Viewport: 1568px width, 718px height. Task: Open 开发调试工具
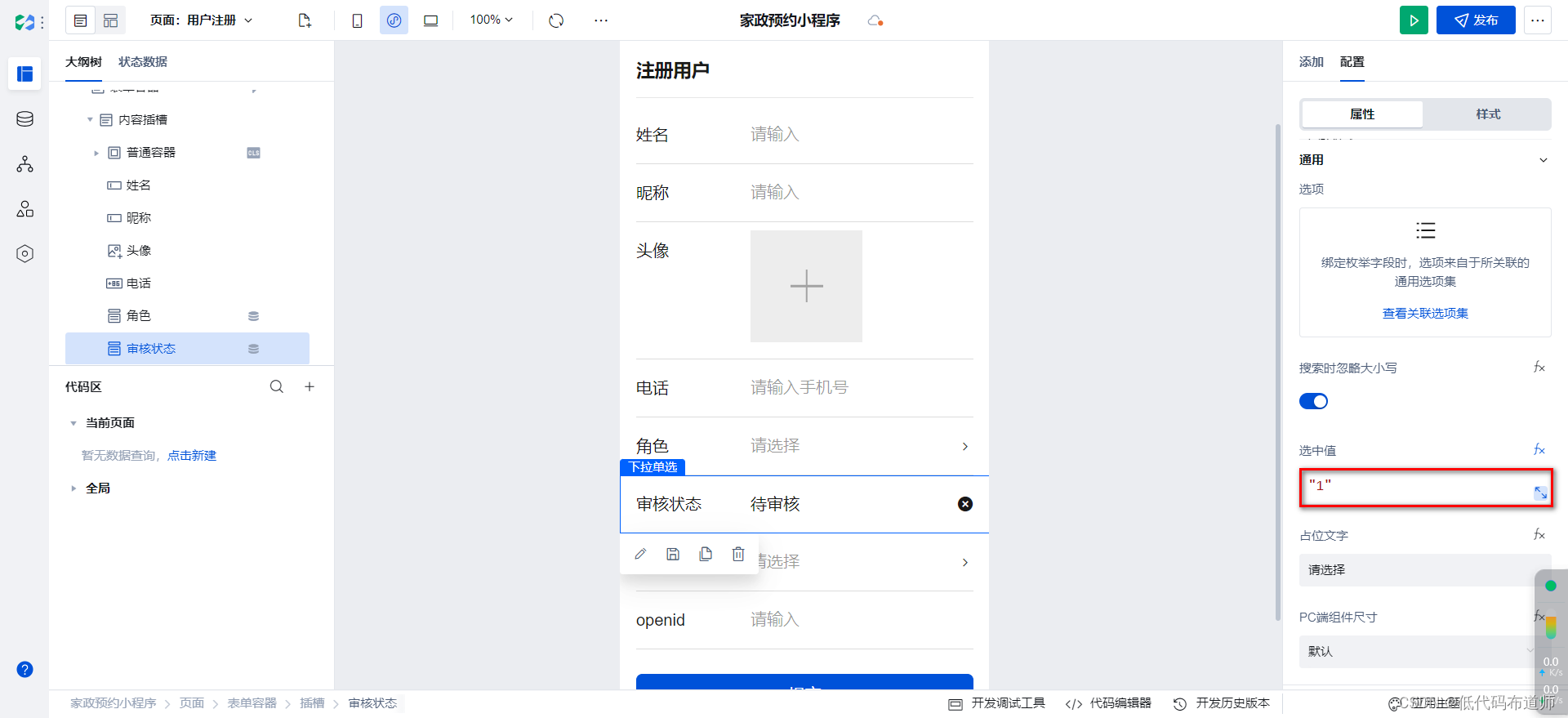click(x=997, y=703)
